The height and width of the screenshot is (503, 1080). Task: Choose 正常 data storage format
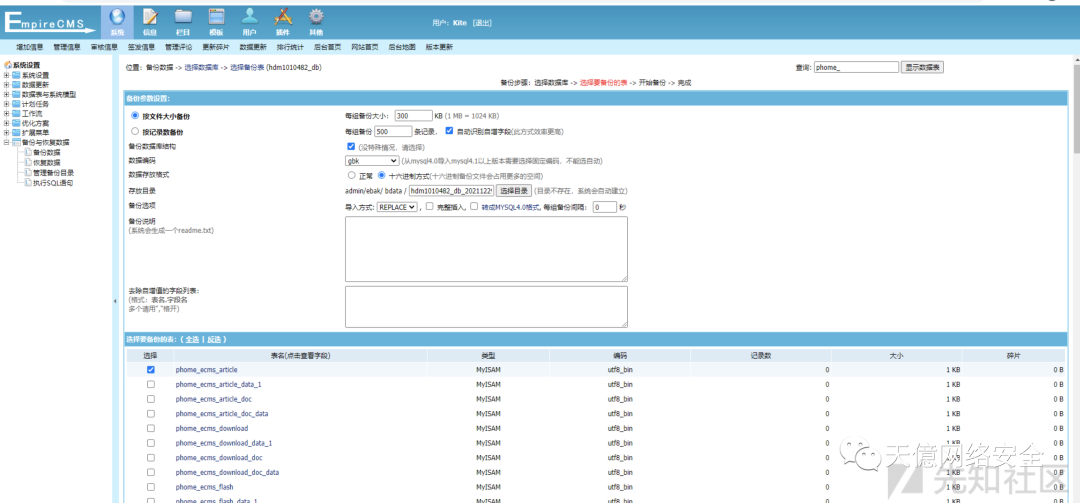coord(351,175)
